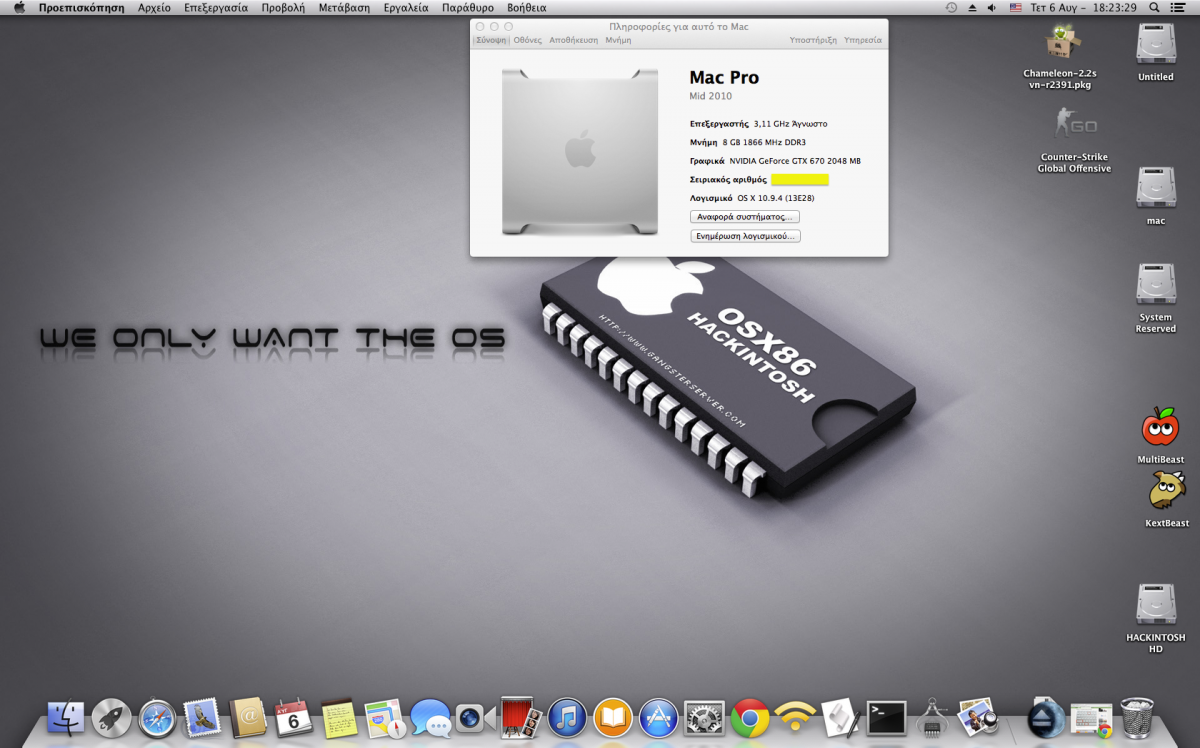Switch to the Οθόνες tab
1200x748 pixels.
[528, 40]
